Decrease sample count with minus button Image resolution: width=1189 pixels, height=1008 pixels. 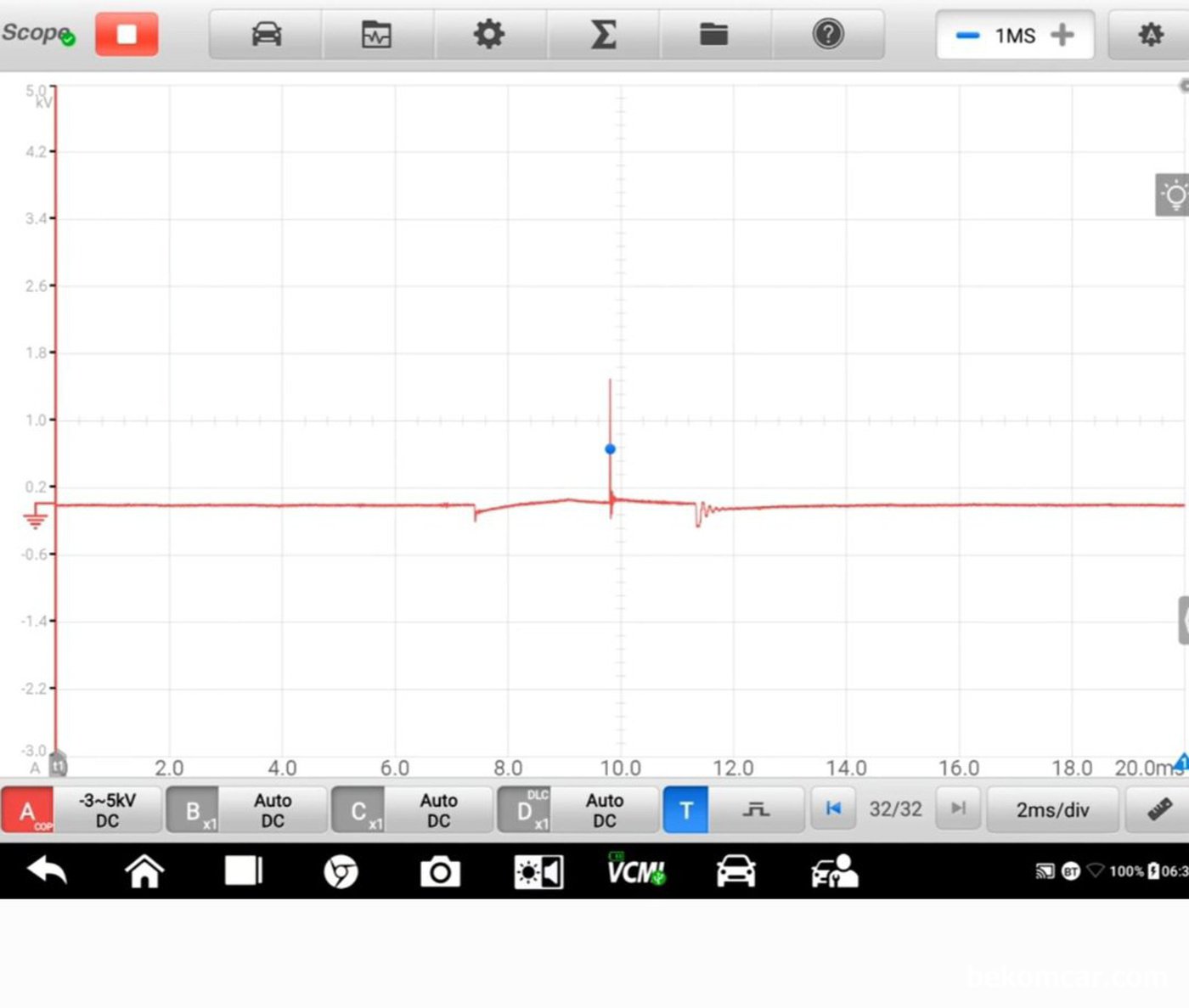click(967, 36)
